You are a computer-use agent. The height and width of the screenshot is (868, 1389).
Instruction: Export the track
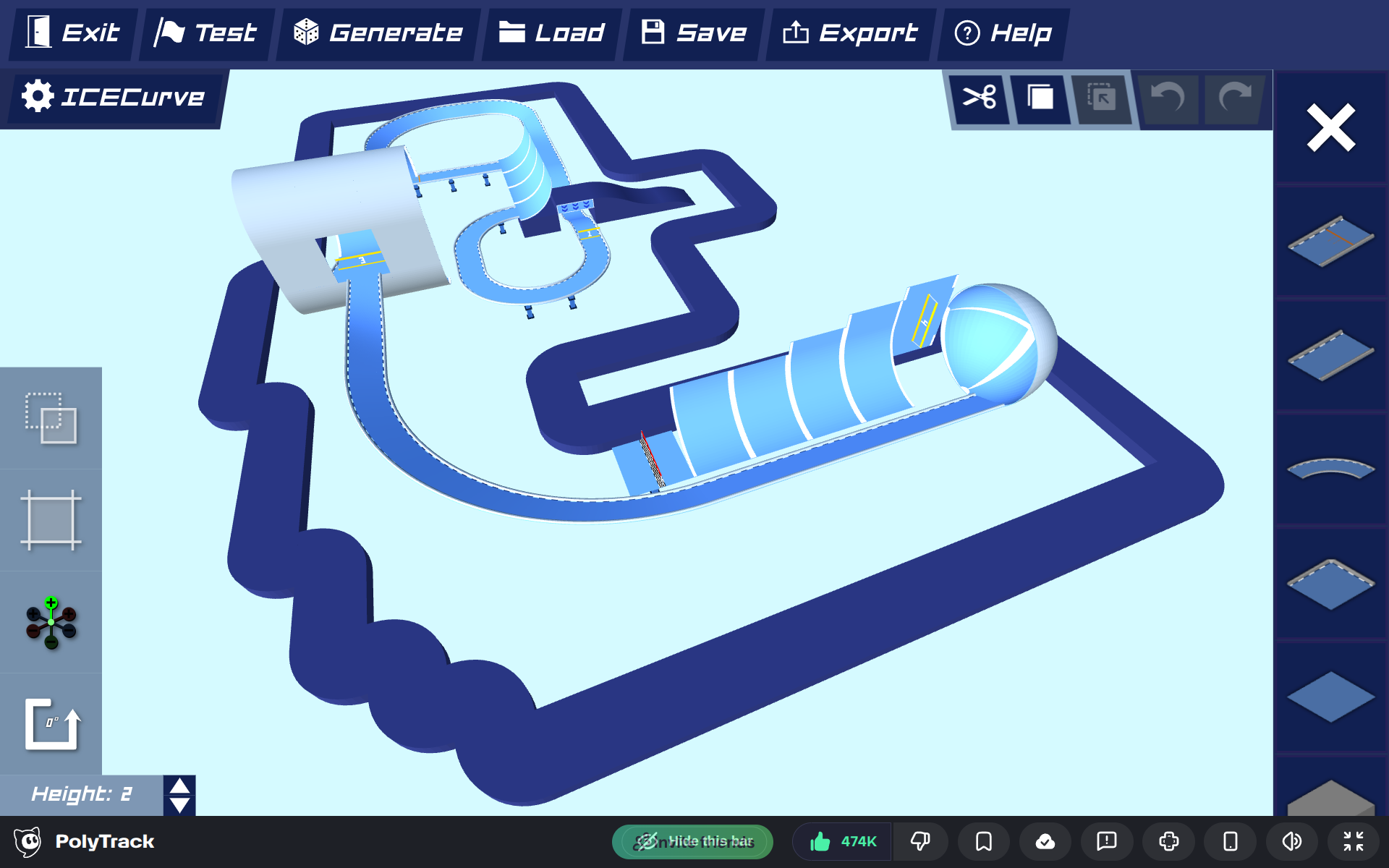coord(851,33)
